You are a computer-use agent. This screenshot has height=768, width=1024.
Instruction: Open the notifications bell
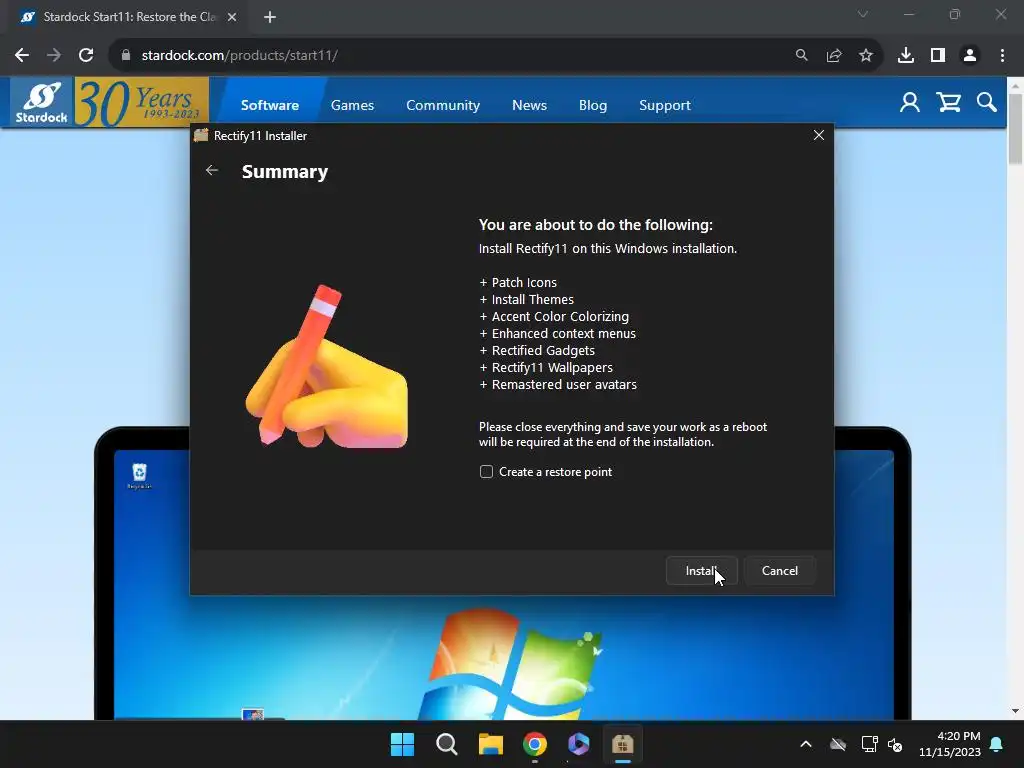pos(997,744)
